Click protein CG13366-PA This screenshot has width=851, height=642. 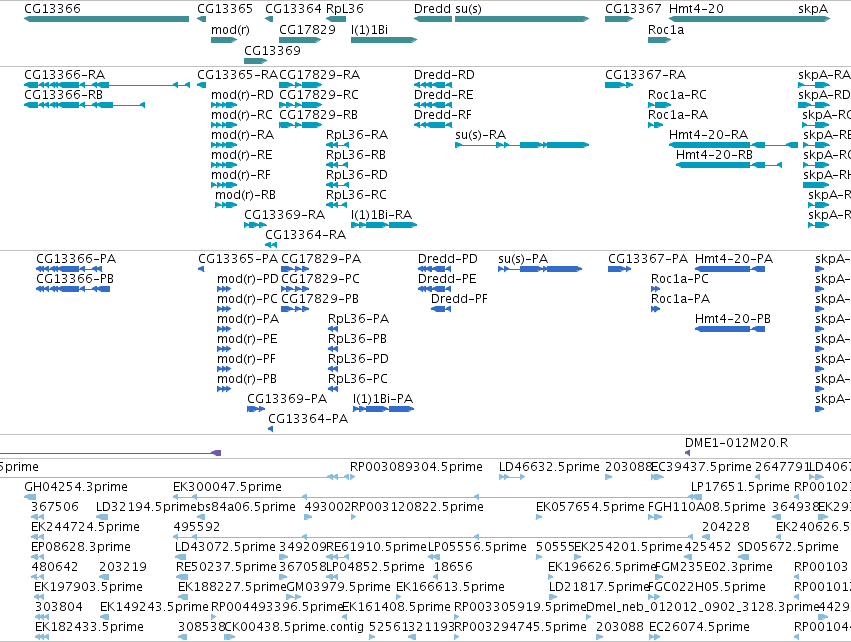tap(69, 269)
